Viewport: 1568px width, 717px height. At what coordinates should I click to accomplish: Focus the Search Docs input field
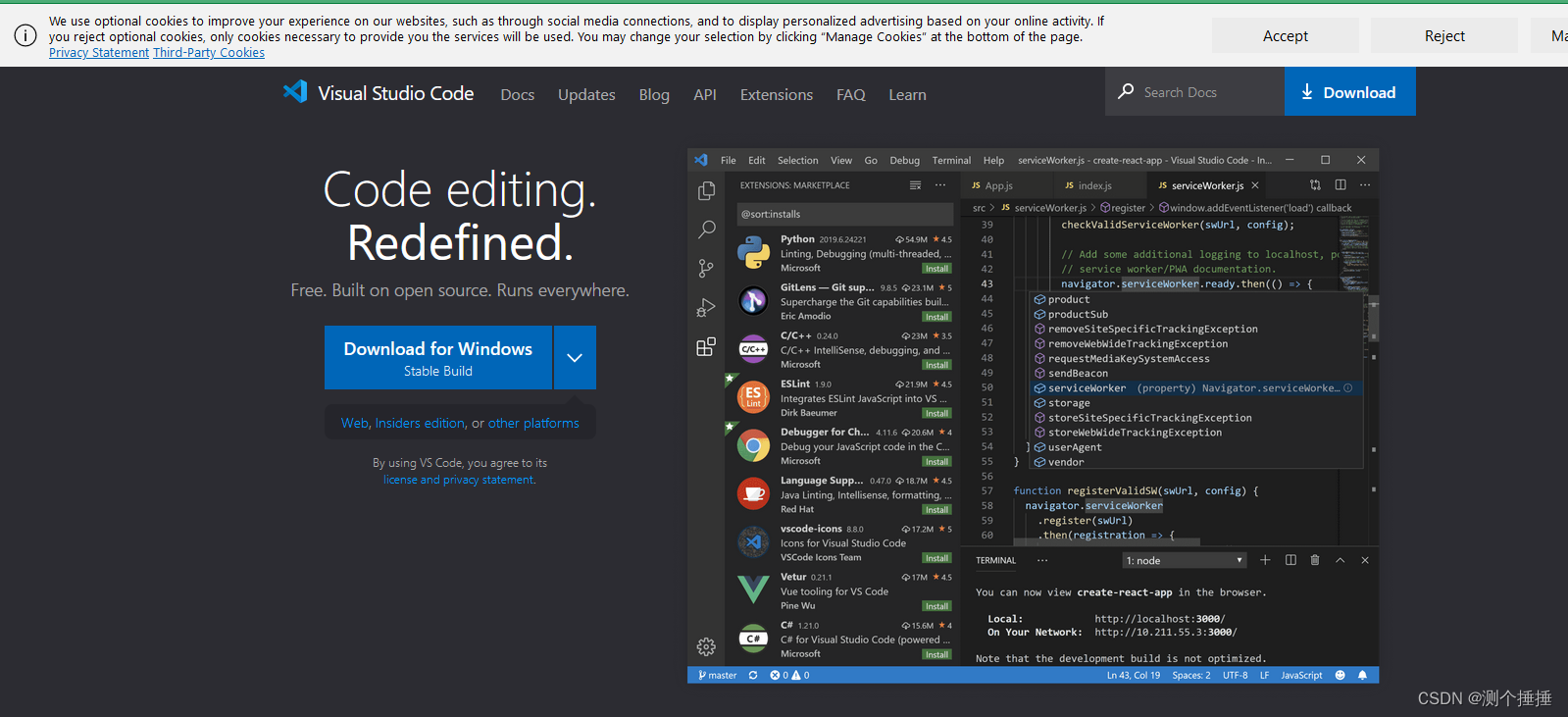pyautogui.click(x=1194, y=91)
